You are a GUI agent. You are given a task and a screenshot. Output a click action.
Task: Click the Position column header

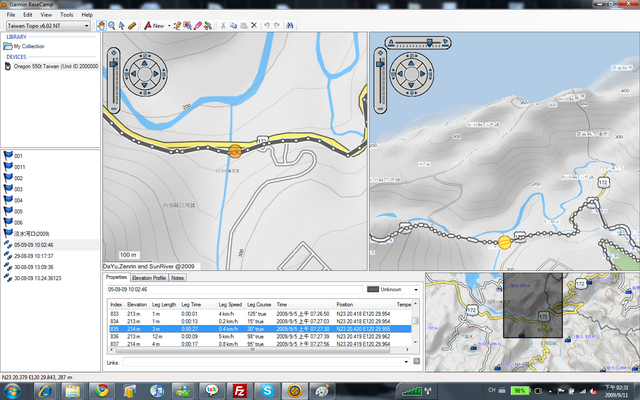pos(345,304)
